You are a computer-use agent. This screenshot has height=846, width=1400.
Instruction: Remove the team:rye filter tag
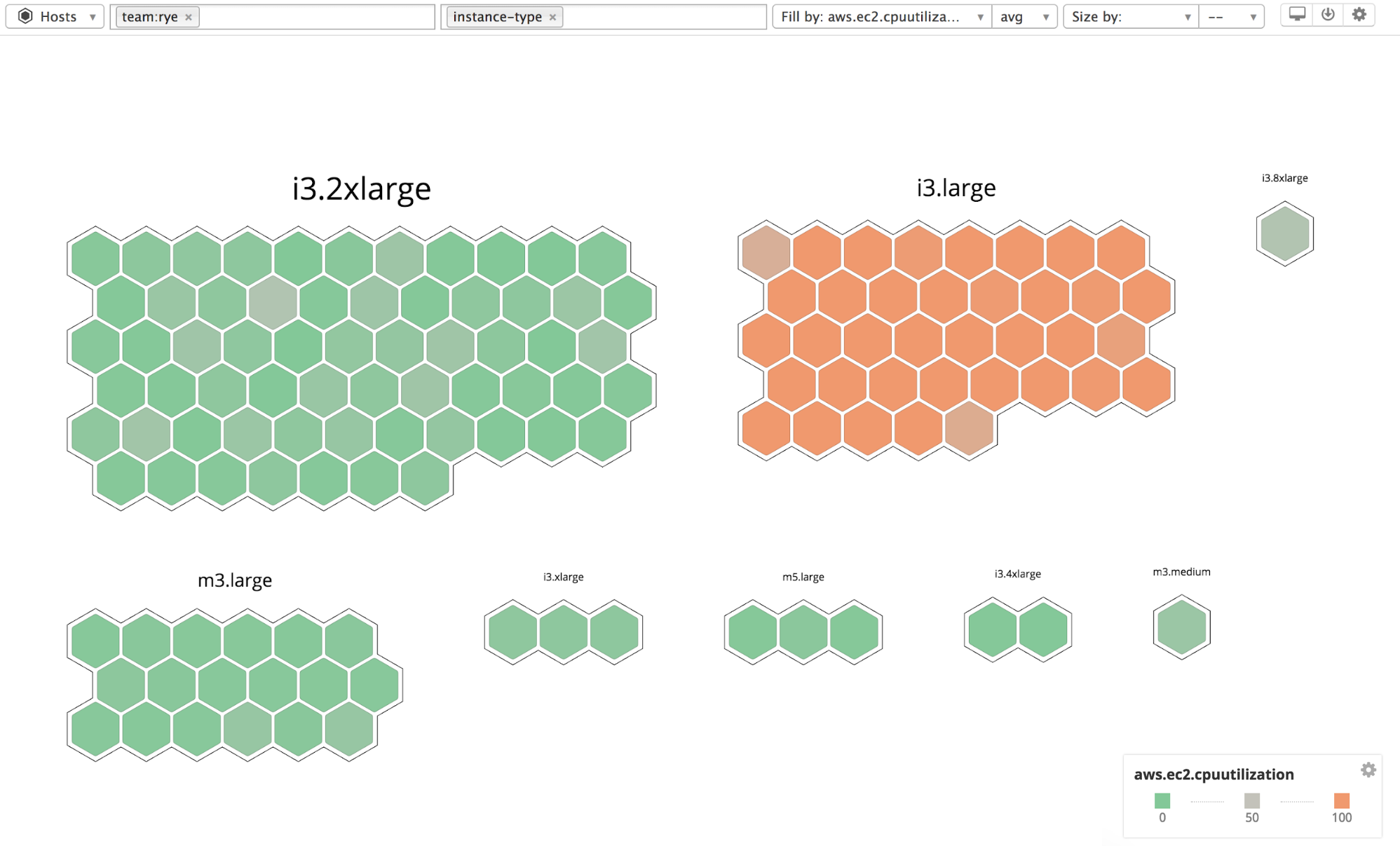(x=187, y=15)
